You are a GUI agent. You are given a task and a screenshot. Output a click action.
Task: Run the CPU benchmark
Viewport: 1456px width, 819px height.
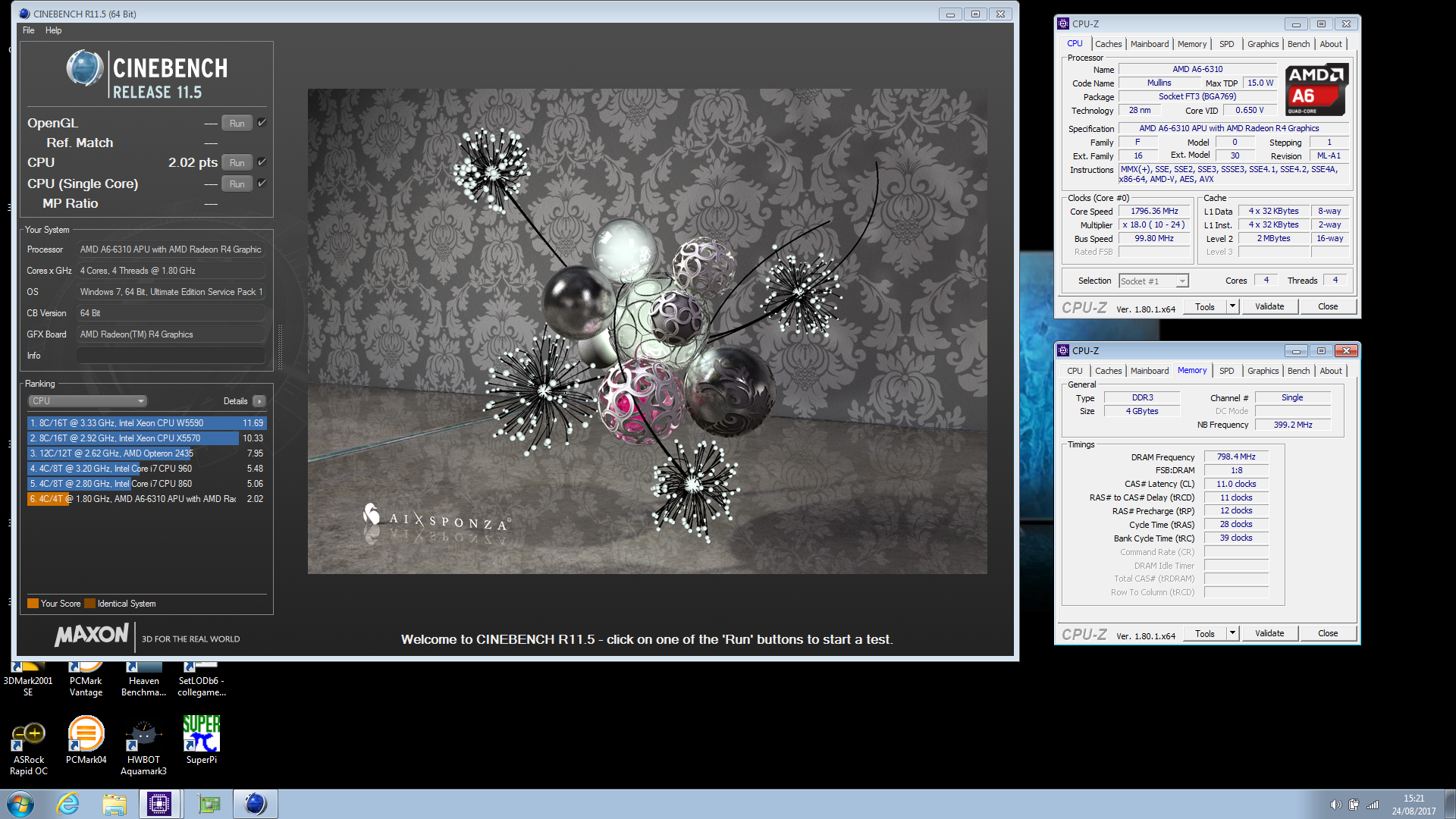(x=237, y=162)
